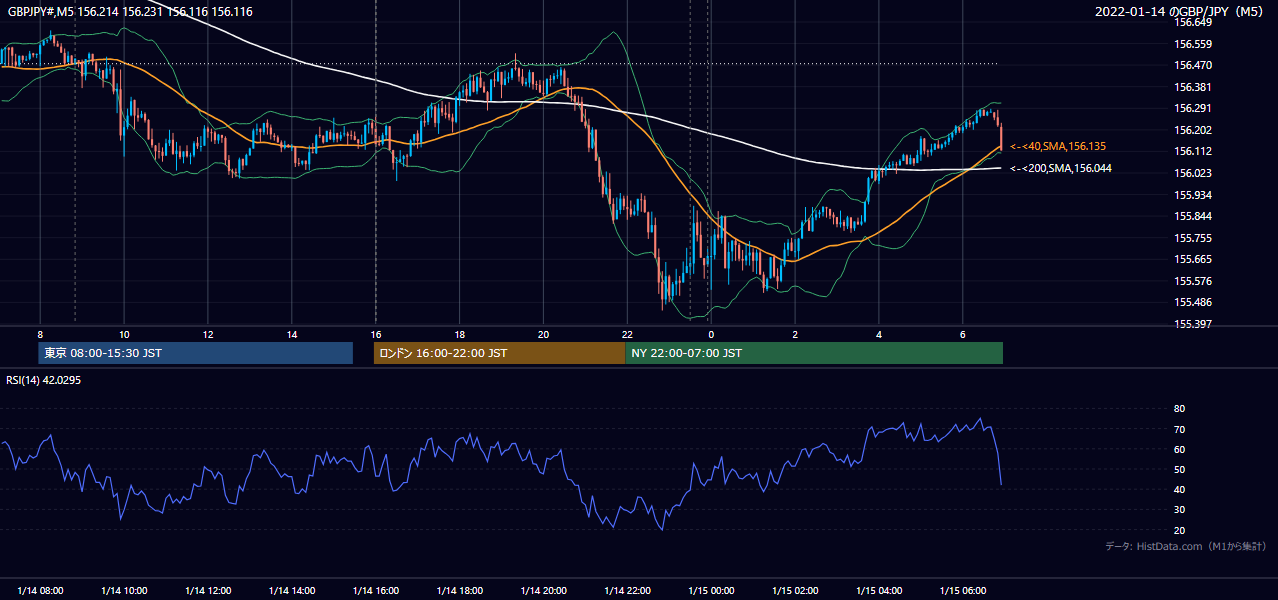This screenshot has width=1278, height=600.
Task: Click price axis label 156.381
Action: [1193, 87]
